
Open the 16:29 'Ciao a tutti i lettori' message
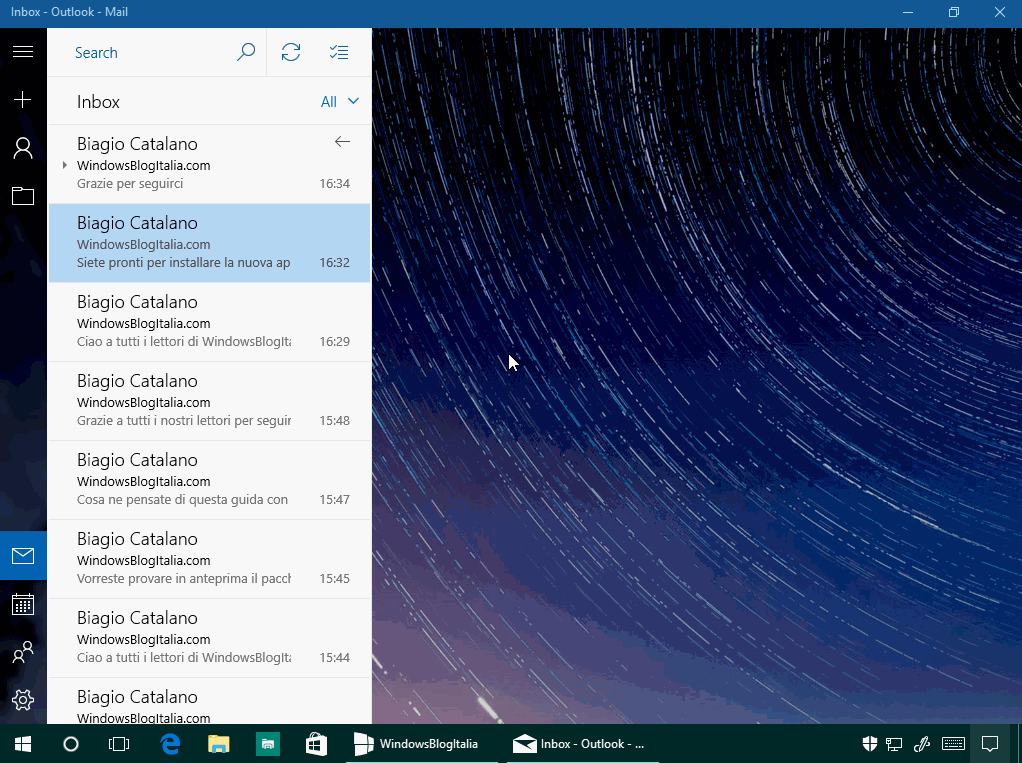[x=210, y=322]
